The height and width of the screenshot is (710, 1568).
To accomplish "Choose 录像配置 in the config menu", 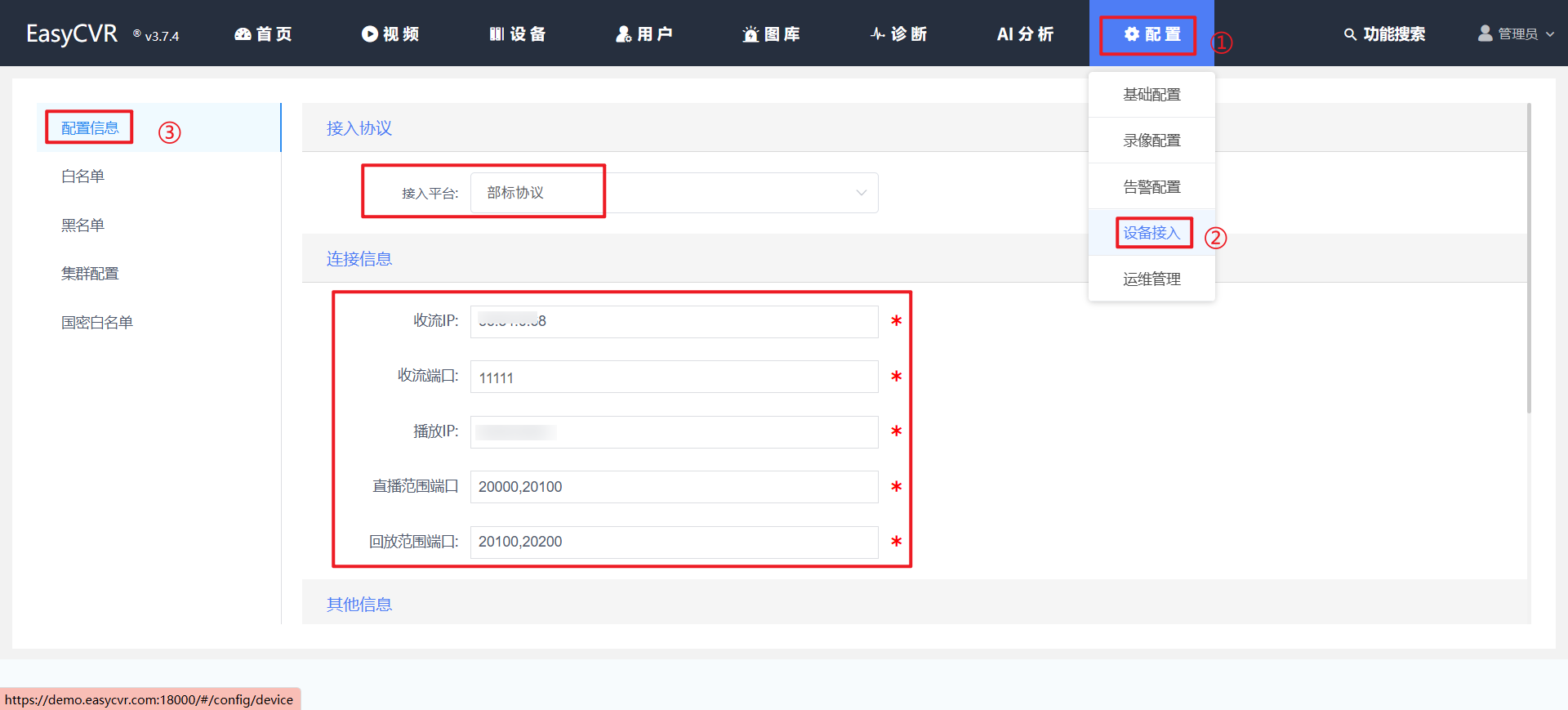I will pyautogui.click(x=1151, y=141).
